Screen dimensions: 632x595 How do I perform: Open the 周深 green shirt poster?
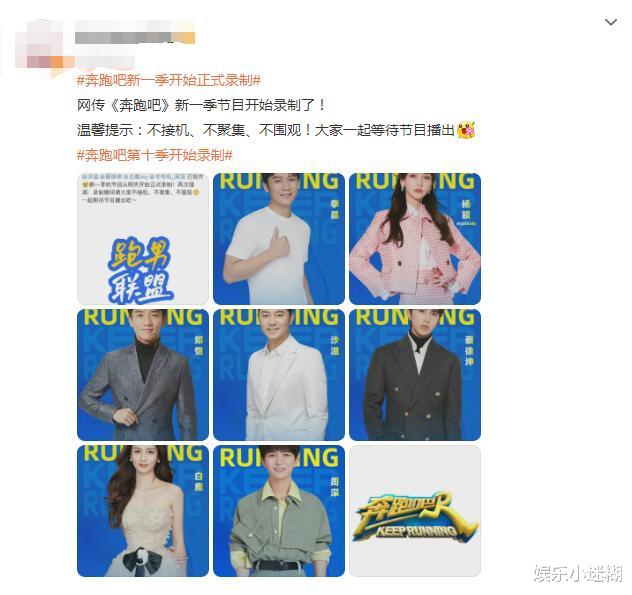[x=279, y=511]
